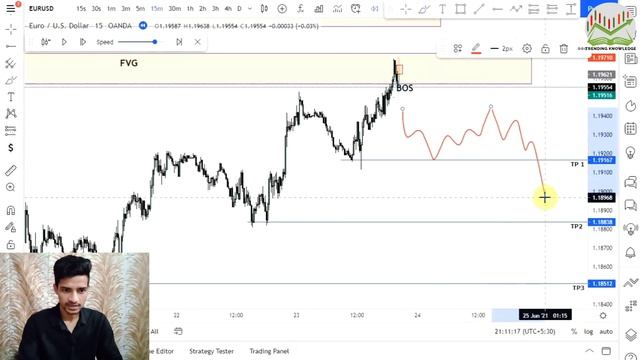This screenshot has width=640, height=360.
Task: Pick the rectangle tool in favorites toolbar
Action: 460,9
